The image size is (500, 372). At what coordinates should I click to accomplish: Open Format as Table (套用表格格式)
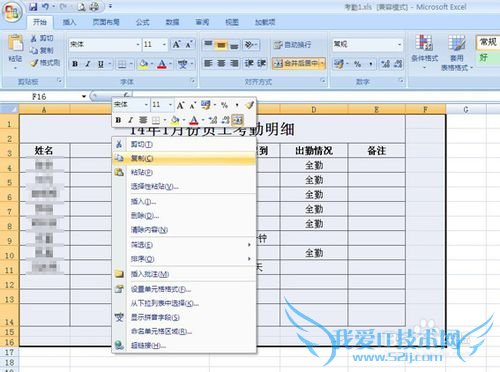pyautogui.click(x=456, y=52)
